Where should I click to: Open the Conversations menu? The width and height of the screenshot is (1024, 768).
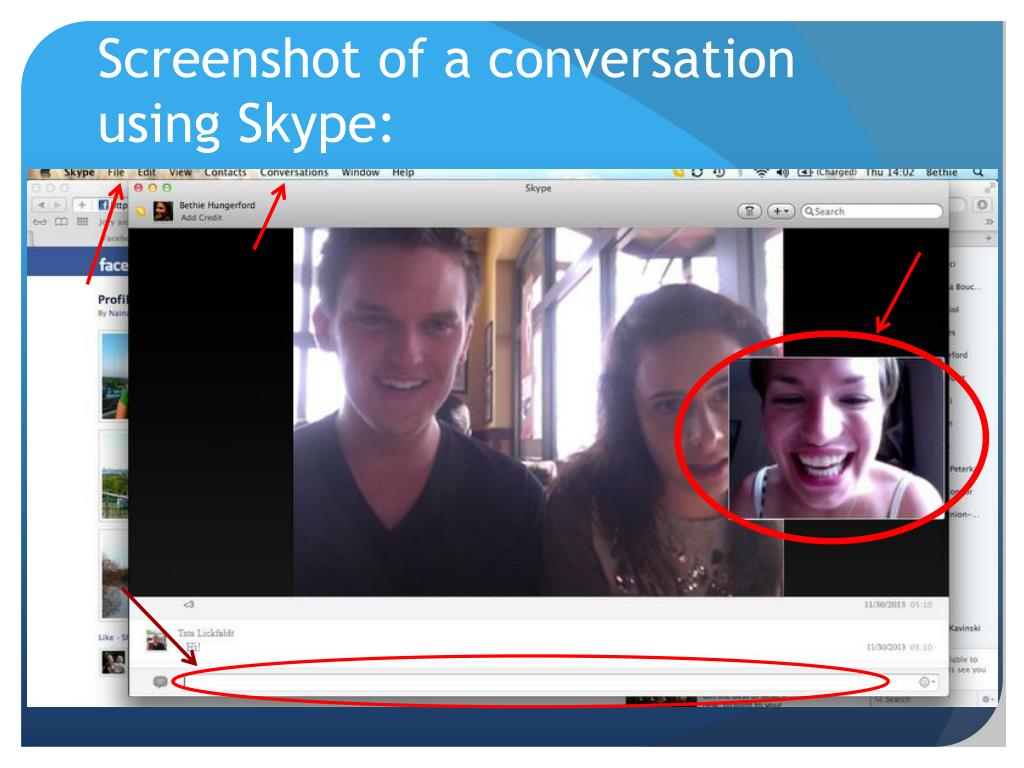(294, 172)
